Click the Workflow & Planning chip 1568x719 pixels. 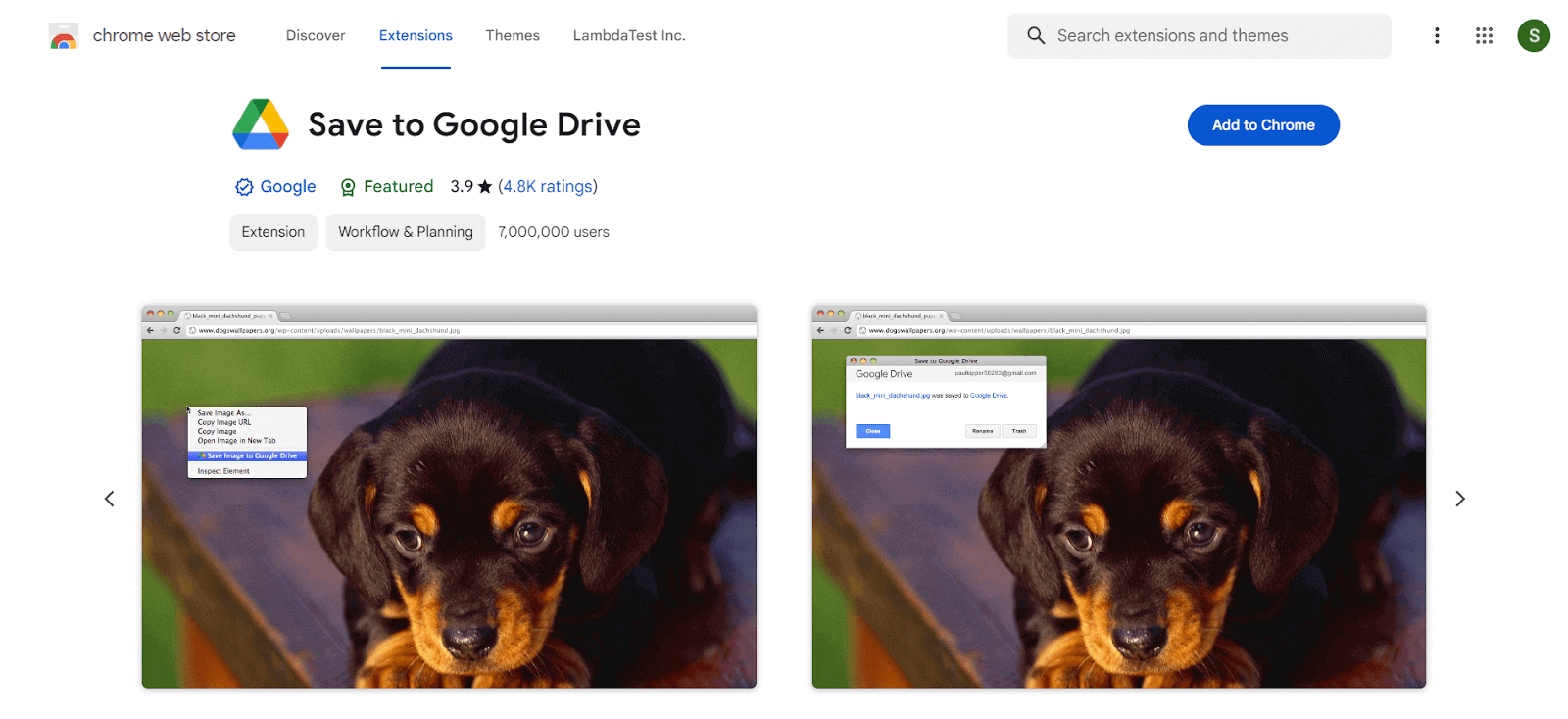coord(406,232)
